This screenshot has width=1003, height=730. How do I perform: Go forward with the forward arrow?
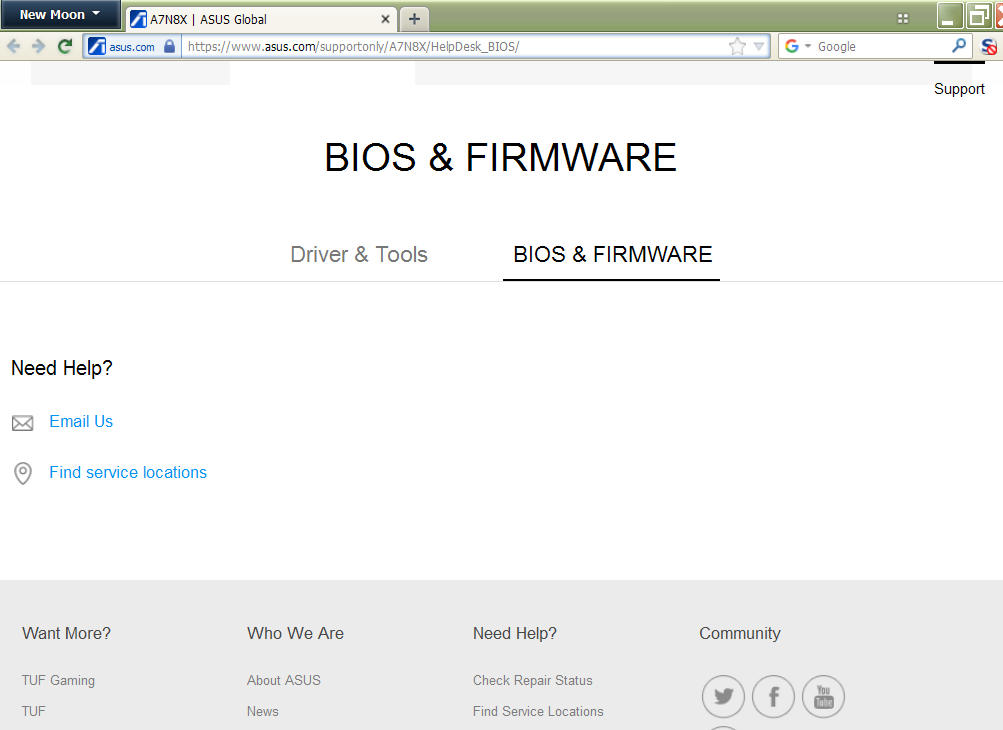point(38,46)
